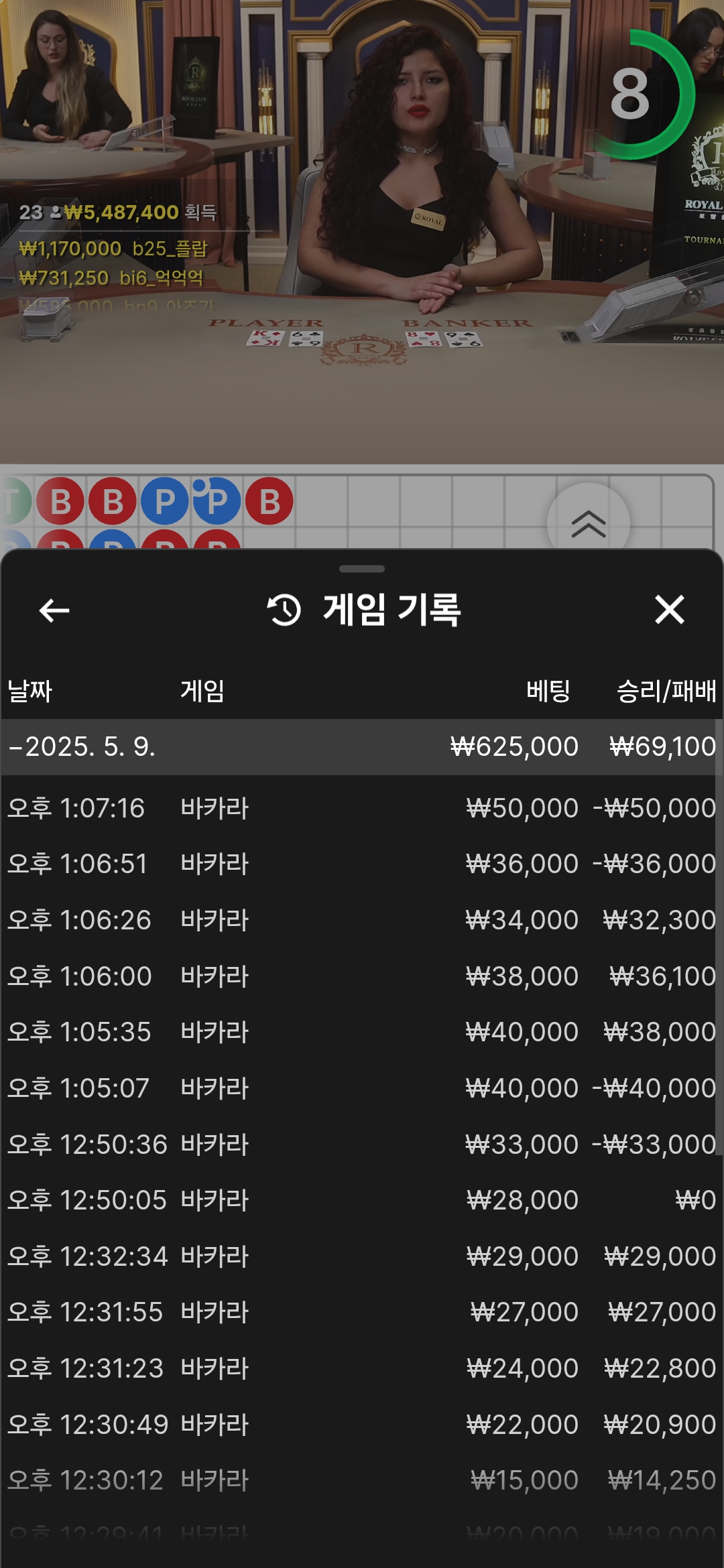Click the green T tie bead
The image size is (724, 1568).
click(13, 501)
